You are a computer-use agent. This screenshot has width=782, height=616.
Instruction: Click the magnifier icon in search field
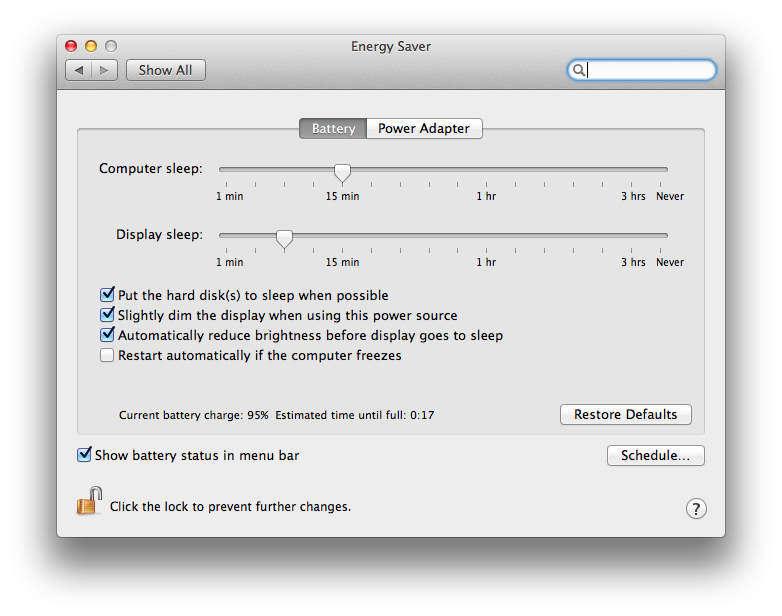click(578, 70)
